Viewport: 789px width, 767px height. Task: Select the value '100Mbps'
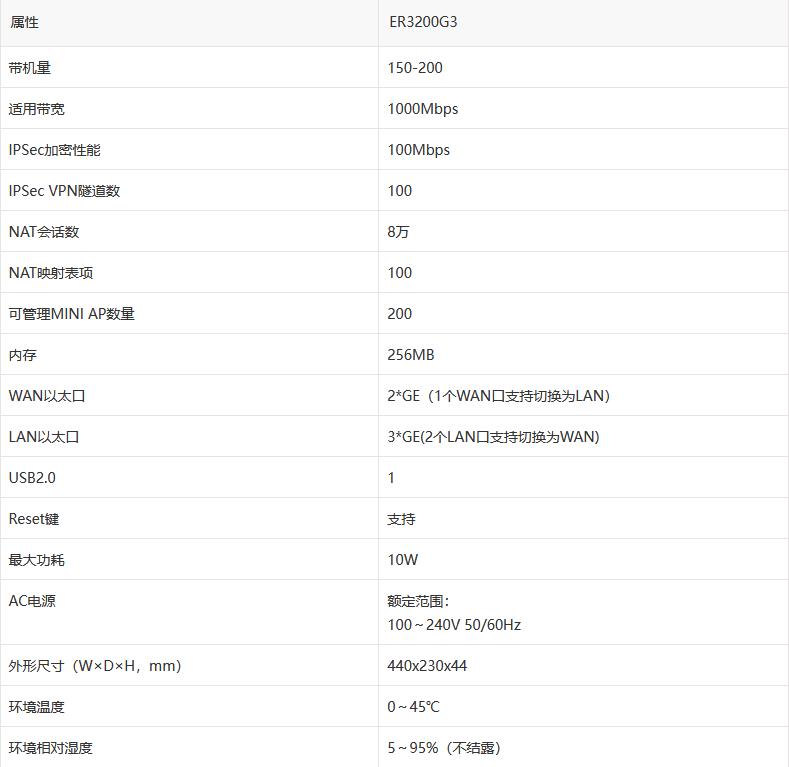(x=419, y=150)
